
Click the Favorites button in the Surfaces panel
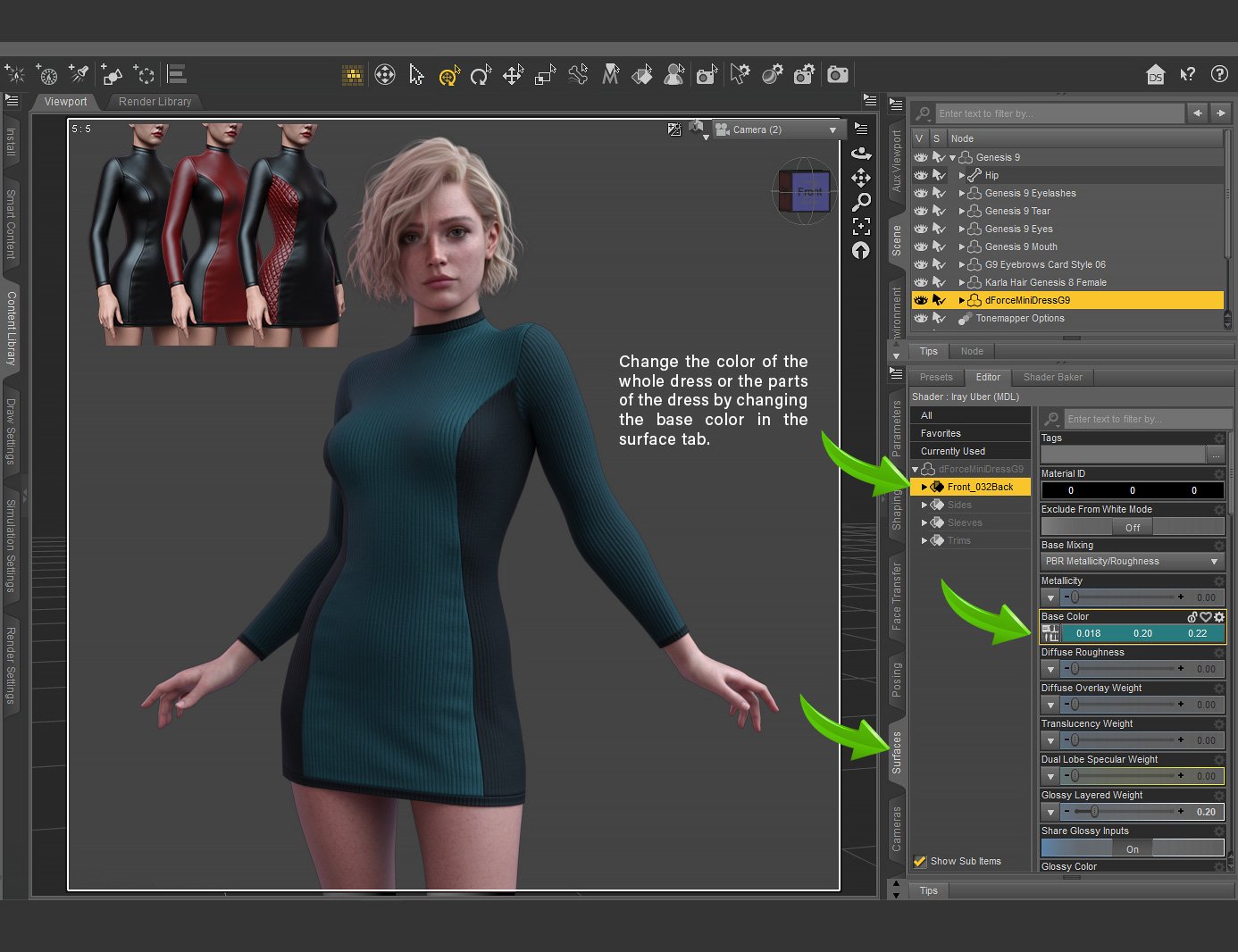(x=942, y=432)
